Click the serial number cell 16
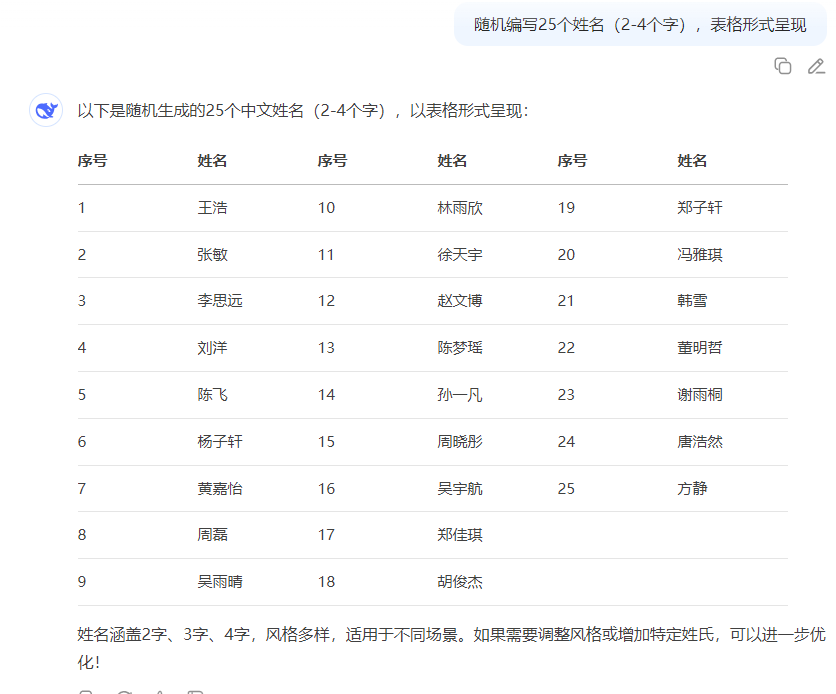 (x=326, y=489)
